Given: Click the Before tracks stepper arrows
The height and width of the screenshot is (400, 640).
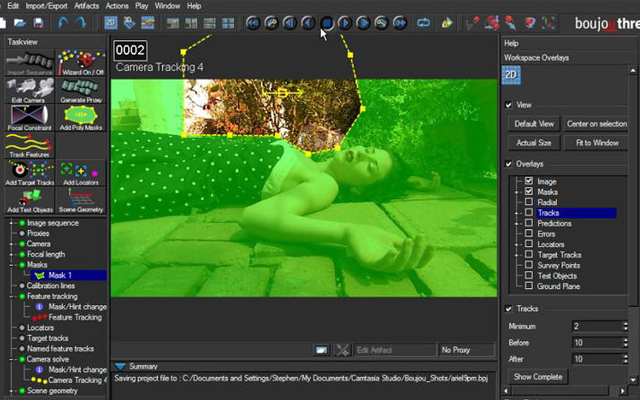Looking at the screenshot, I should (x=626, y=342).
